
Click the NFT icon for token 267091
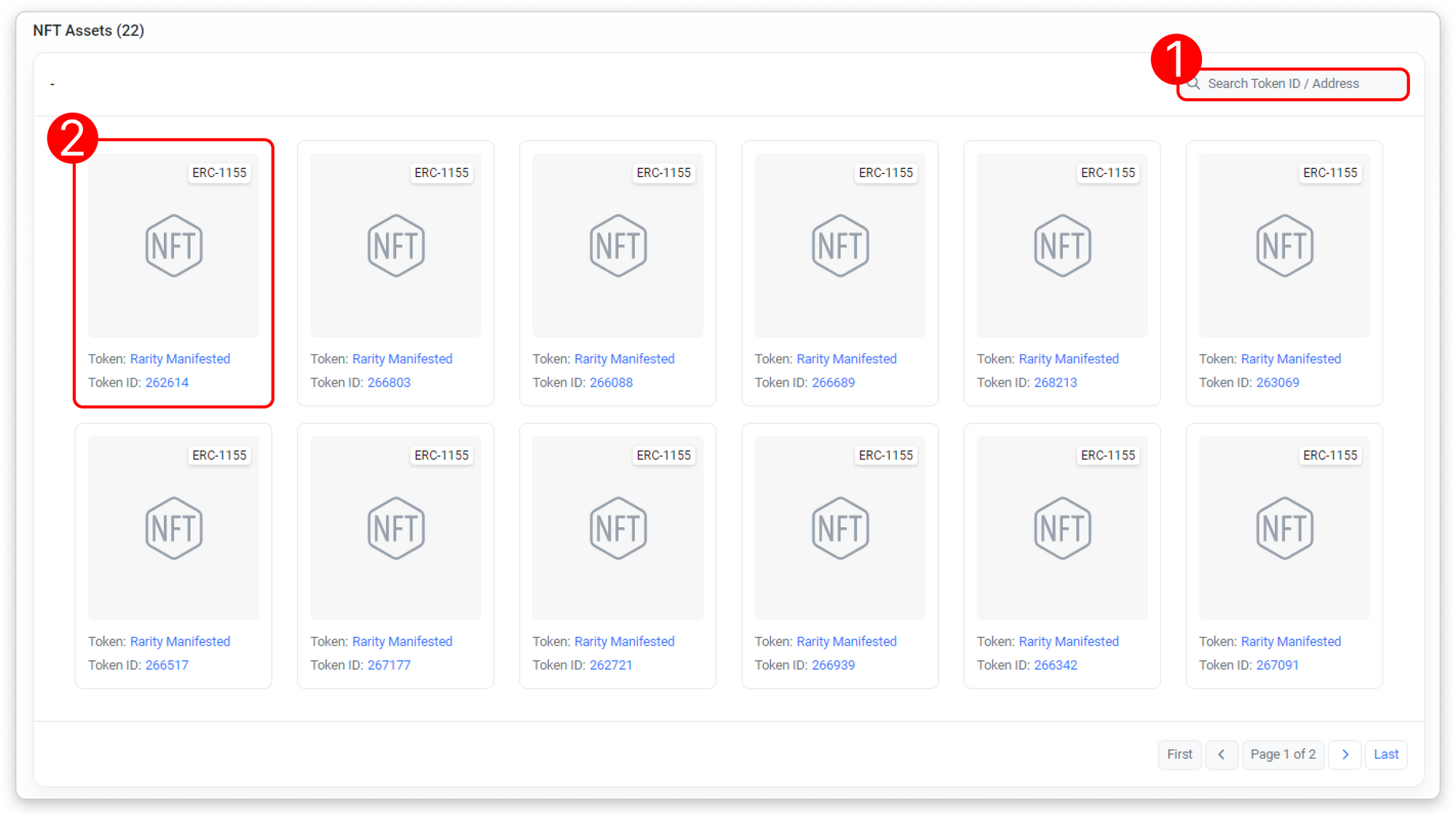pyautogui.click(x=1284, y=528)
